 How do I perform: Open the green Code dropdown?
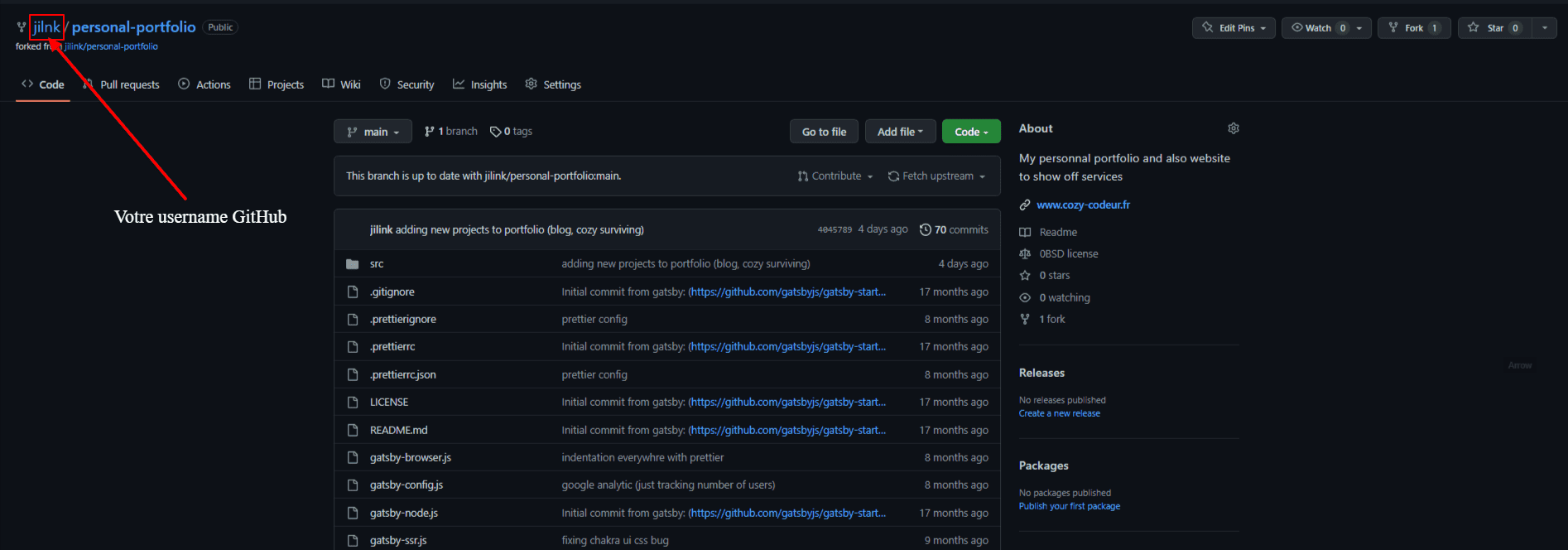(971, 132)
